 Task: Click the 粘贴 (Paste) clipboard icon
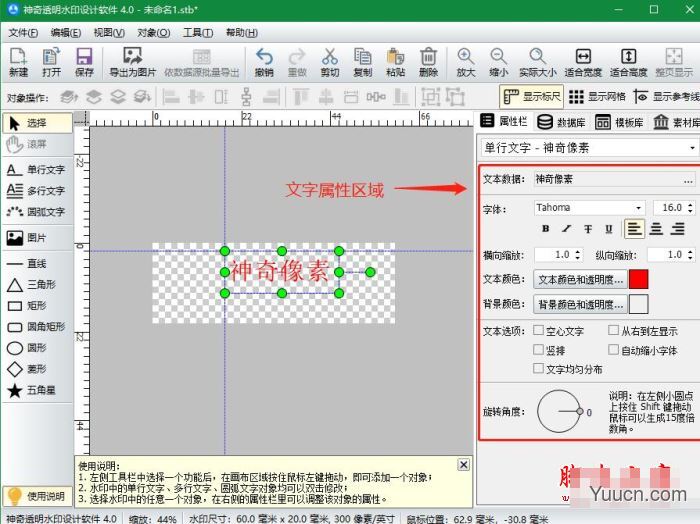pyautogui.click(x=396, y=62)
